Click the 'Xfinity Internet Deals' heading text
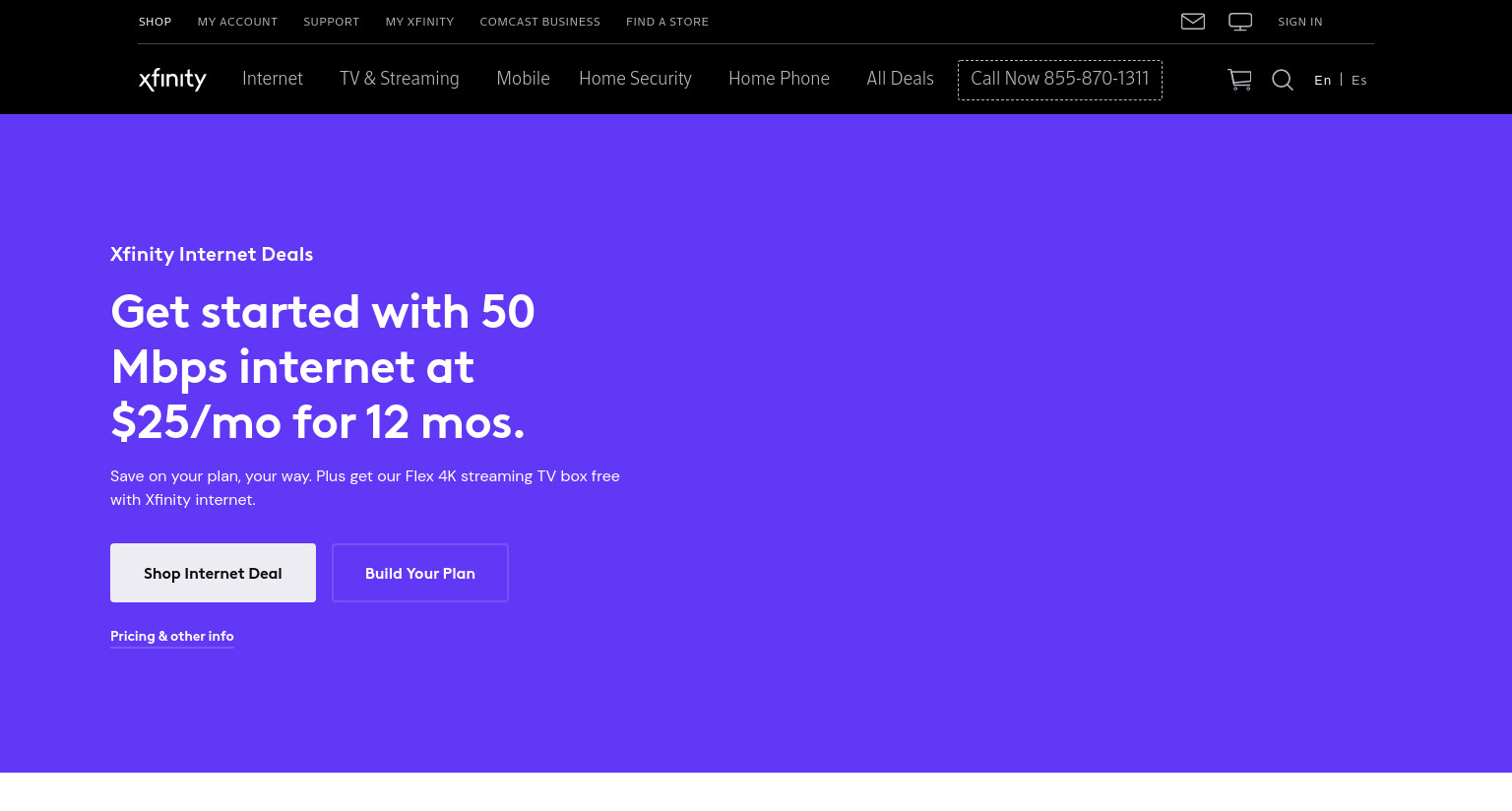 [x=212, y=254]
